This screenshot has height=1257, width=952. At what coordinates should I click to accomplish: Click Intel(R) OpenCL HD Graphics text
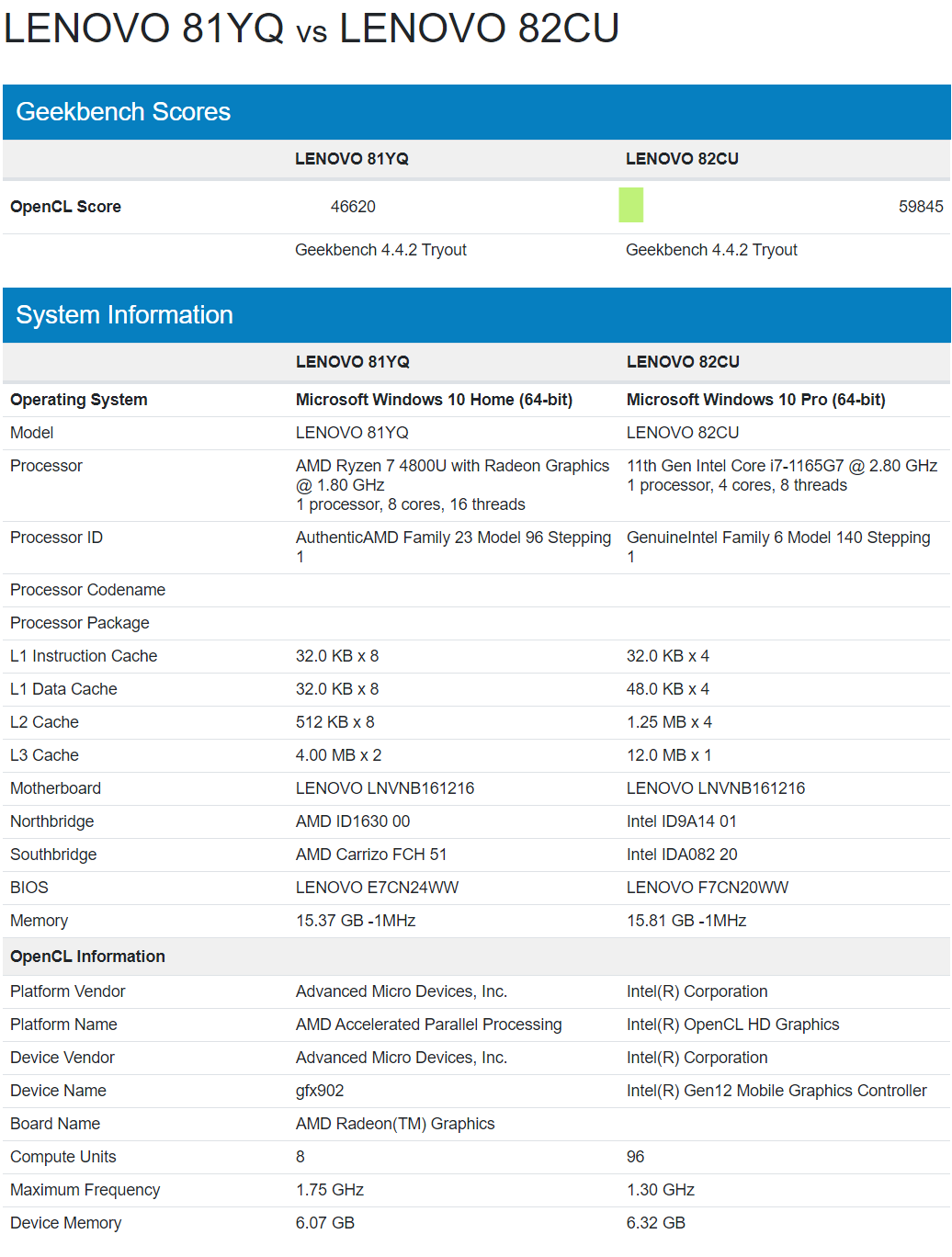[733, 1025]
